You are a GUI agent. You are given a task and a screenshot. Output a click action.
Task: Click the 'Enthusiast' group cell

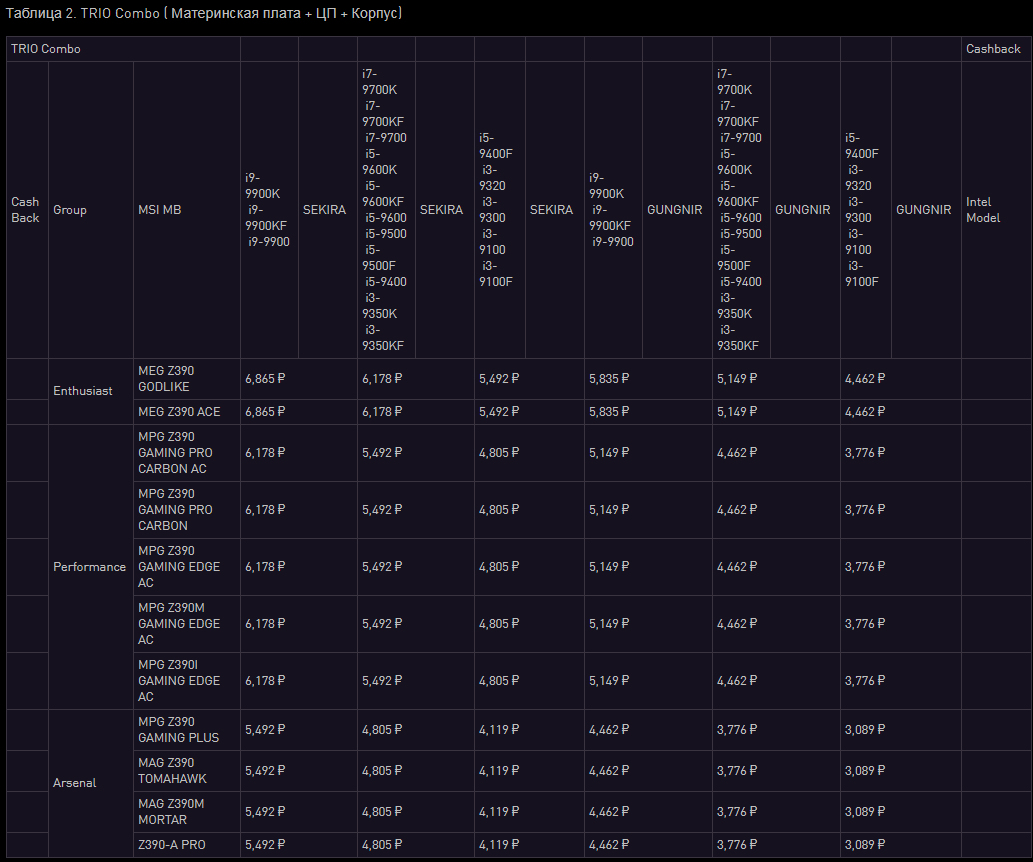pos(83,391)
